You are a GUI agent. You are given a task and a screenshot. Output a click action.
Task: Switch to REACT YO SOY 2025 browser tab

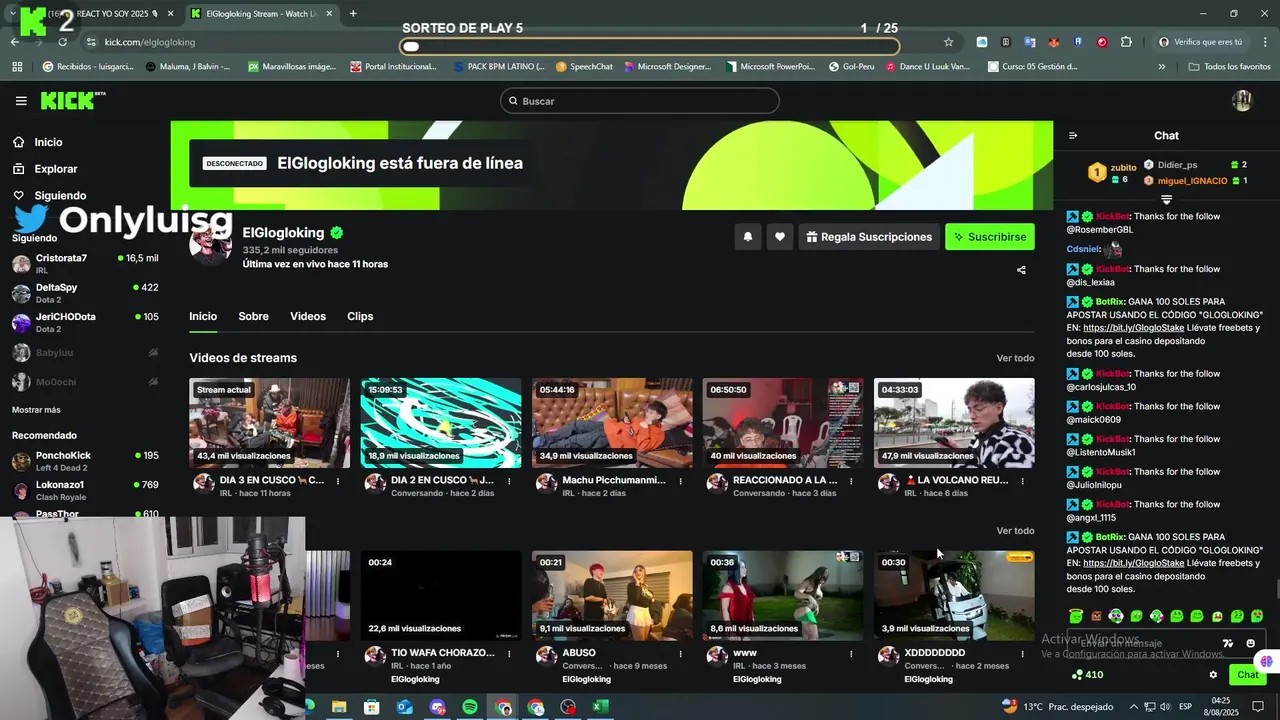[100, 14]
